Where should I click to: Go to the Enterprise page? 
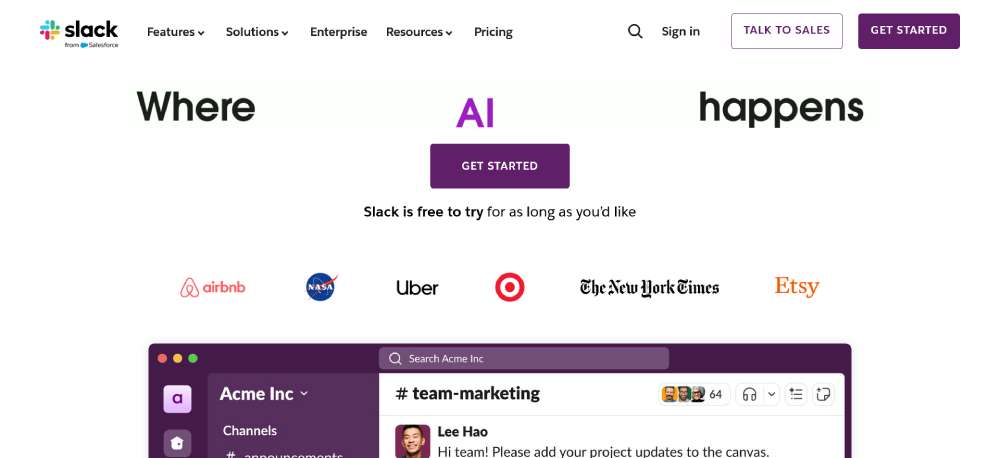click(338, 32)
